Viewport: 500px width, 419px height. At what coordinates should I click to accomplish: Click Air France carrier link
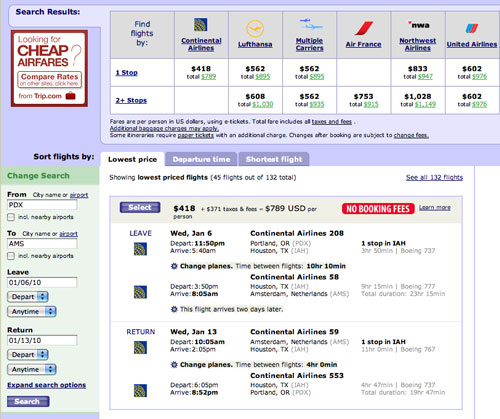[363, 44]
